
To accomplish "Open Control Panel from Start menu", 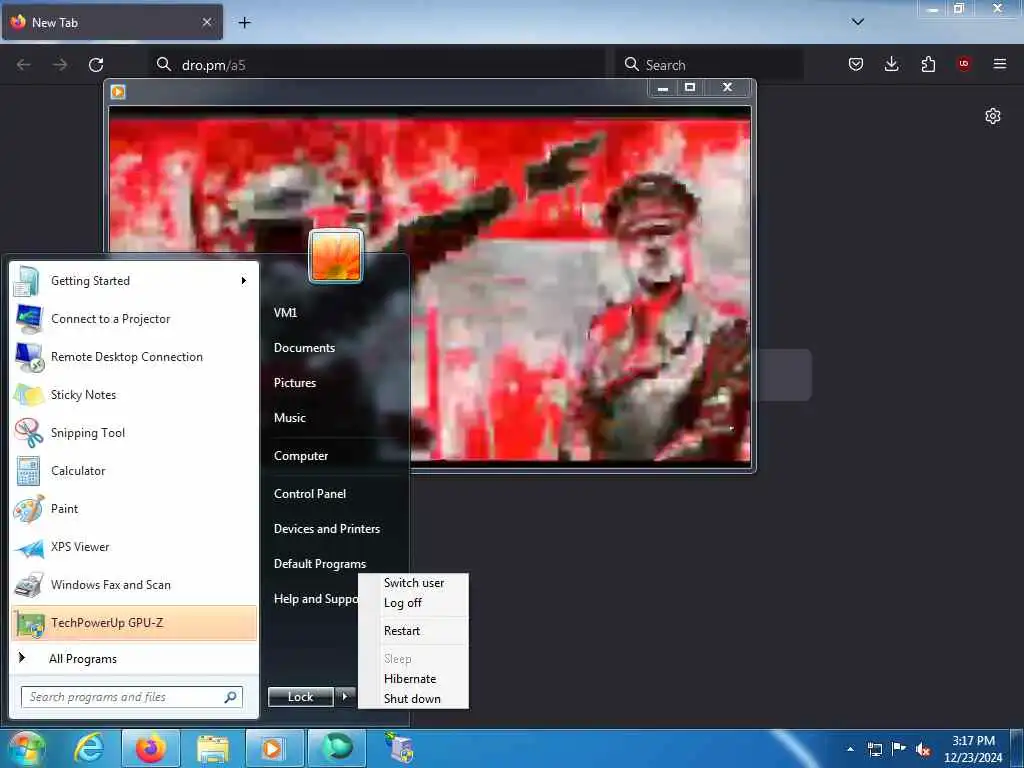I will [x=310, y=494].
